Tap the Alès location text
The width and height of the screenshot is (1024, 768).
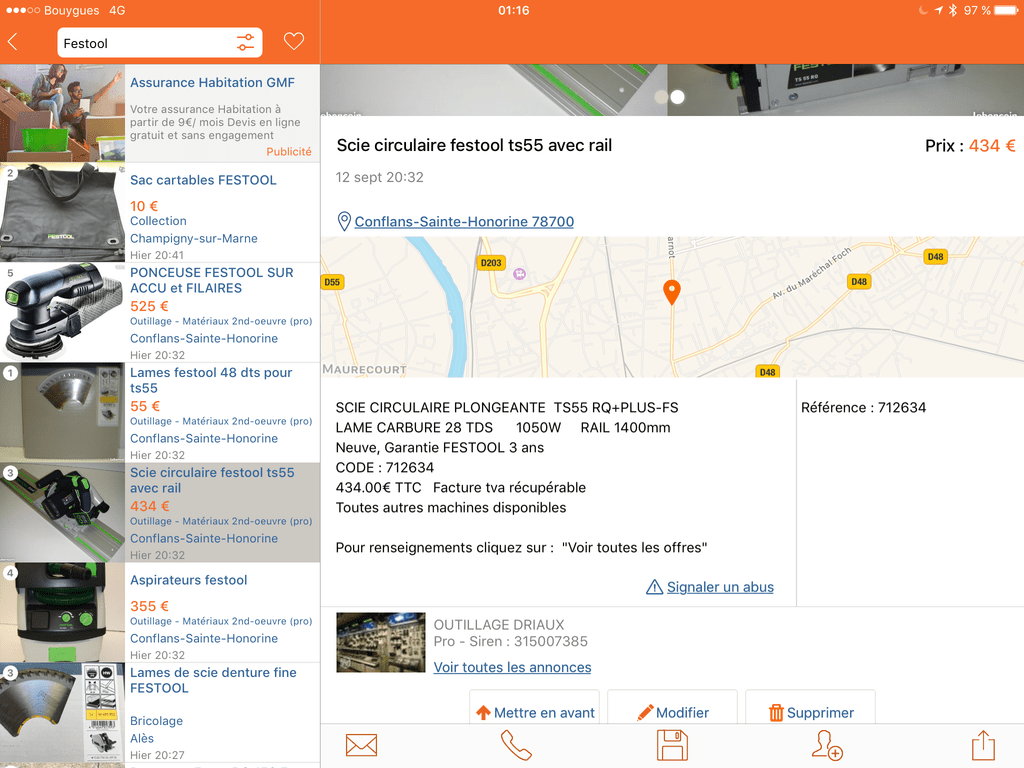[142, 738]
